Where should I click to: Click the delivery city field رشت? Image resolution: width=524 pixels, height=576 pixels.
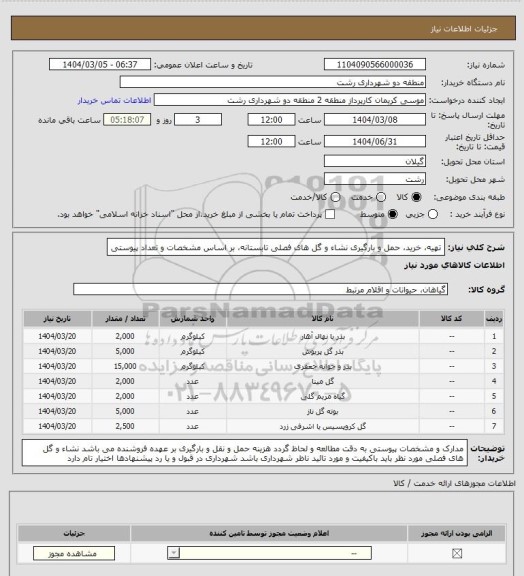(375, 179)
